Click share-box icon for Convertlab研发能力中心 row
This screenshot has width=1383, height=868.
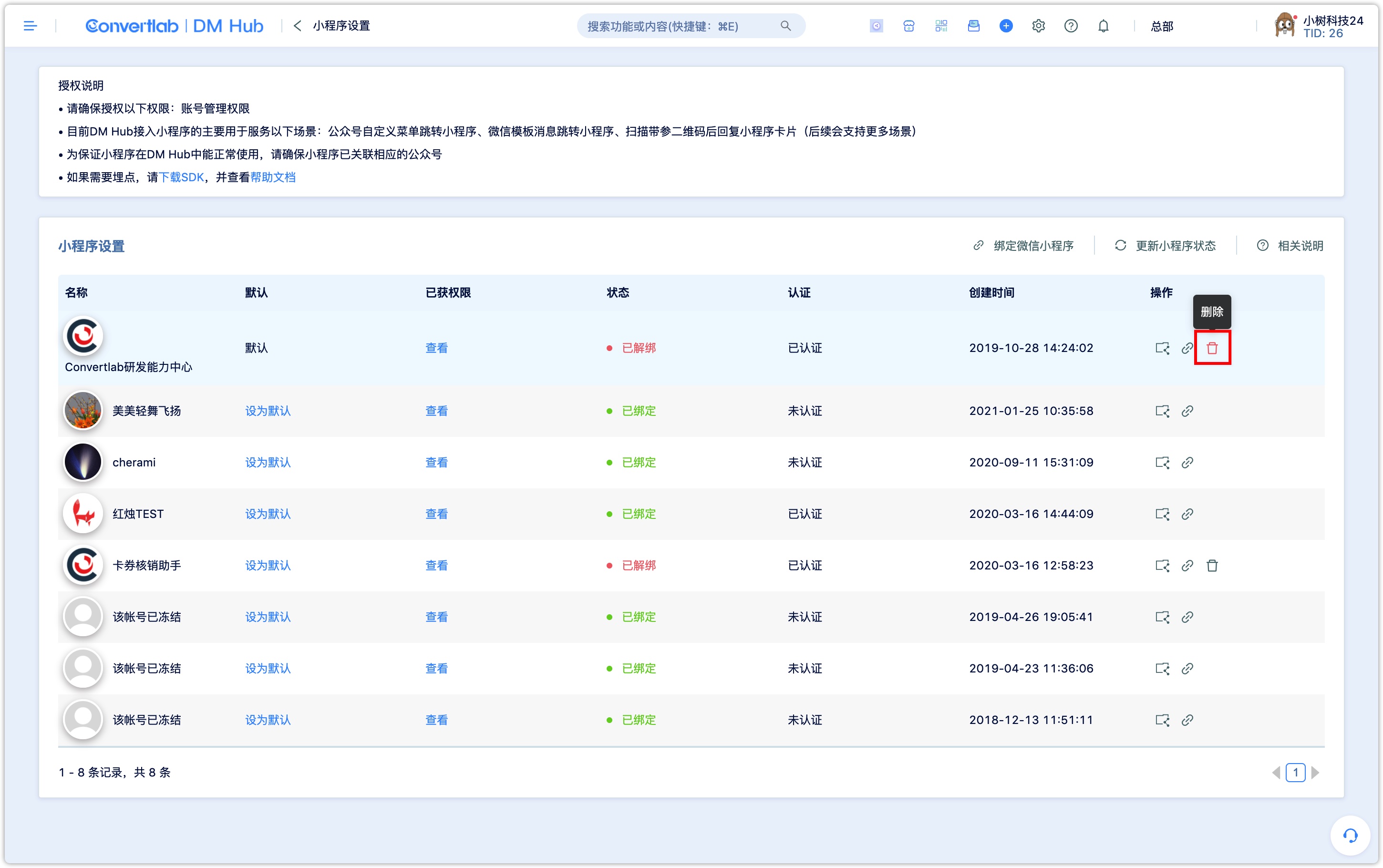click(x=1162, y=348)
